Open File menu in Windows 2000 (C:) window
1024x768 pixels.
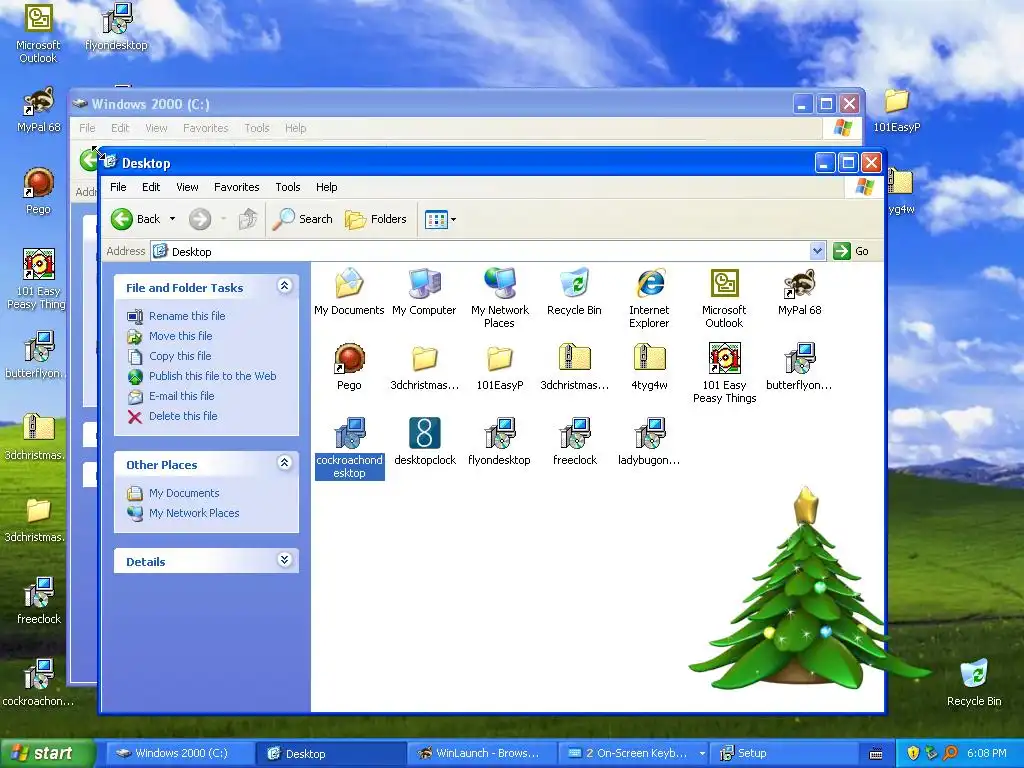[x=87, y=128]
